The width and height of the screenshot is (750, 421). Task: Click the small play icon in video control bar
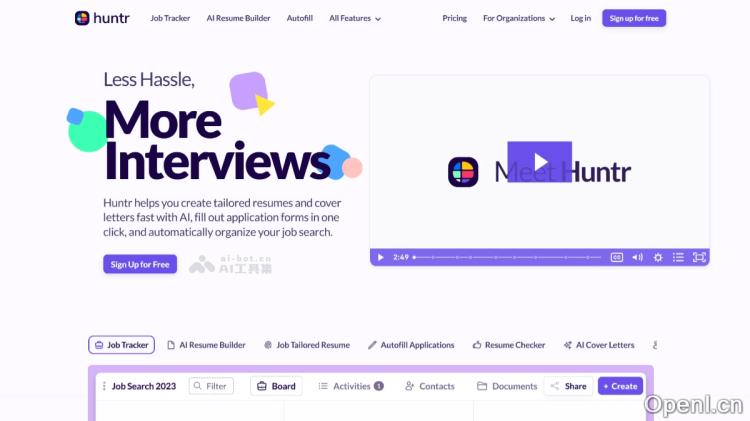click(380, 257)
